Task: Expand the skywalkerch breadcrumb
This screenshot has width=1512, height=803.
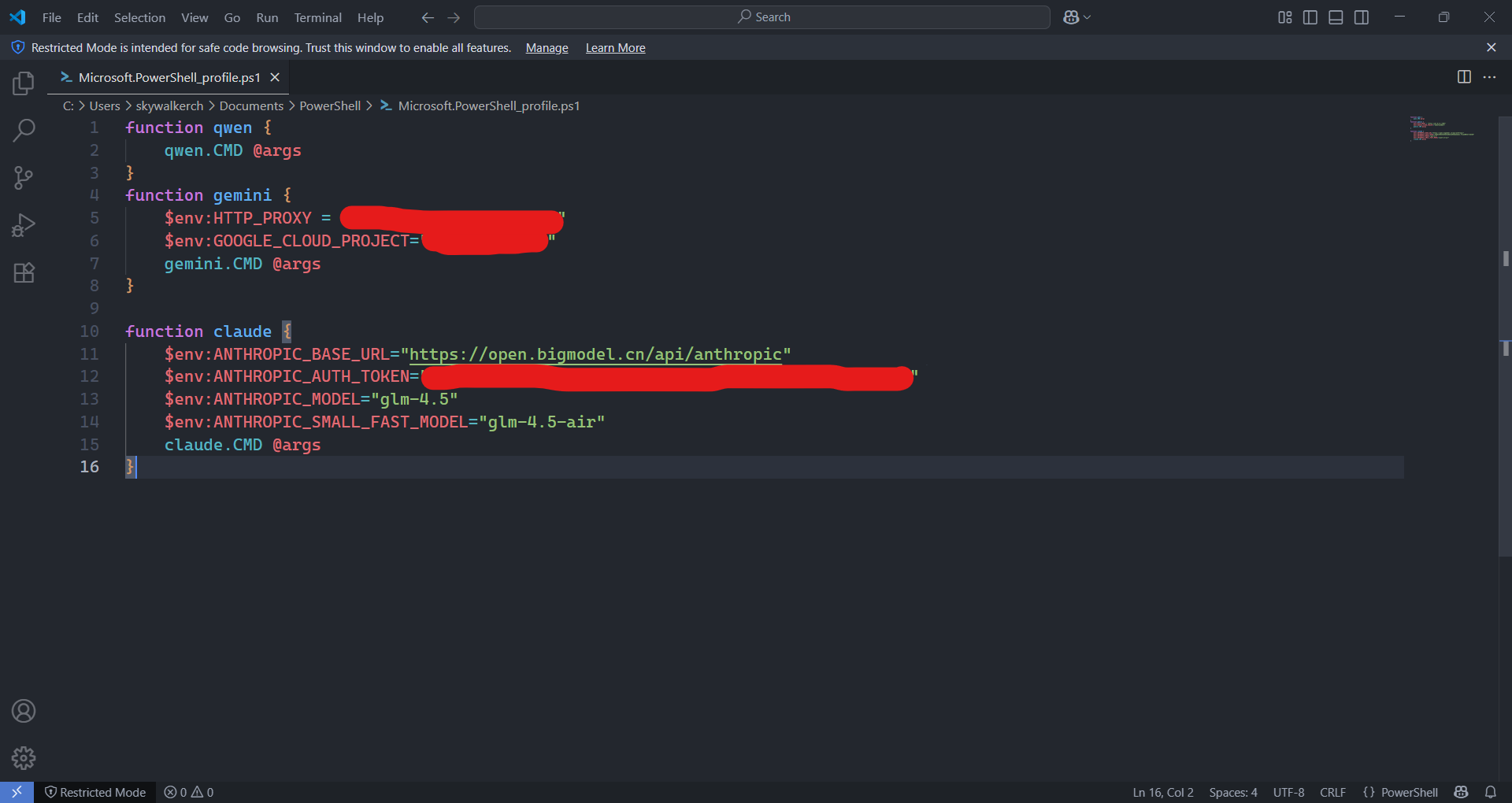Action: point(169,105)
